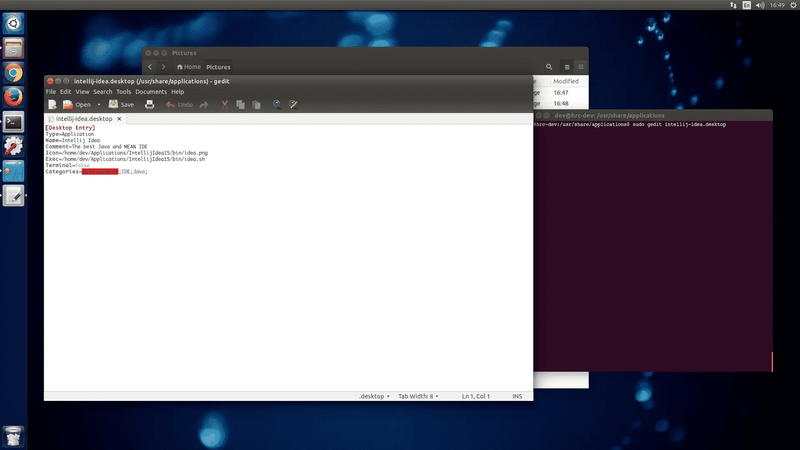Click the Print icon in gedit toolbar
800x450 pixels.
pos(150,104)
